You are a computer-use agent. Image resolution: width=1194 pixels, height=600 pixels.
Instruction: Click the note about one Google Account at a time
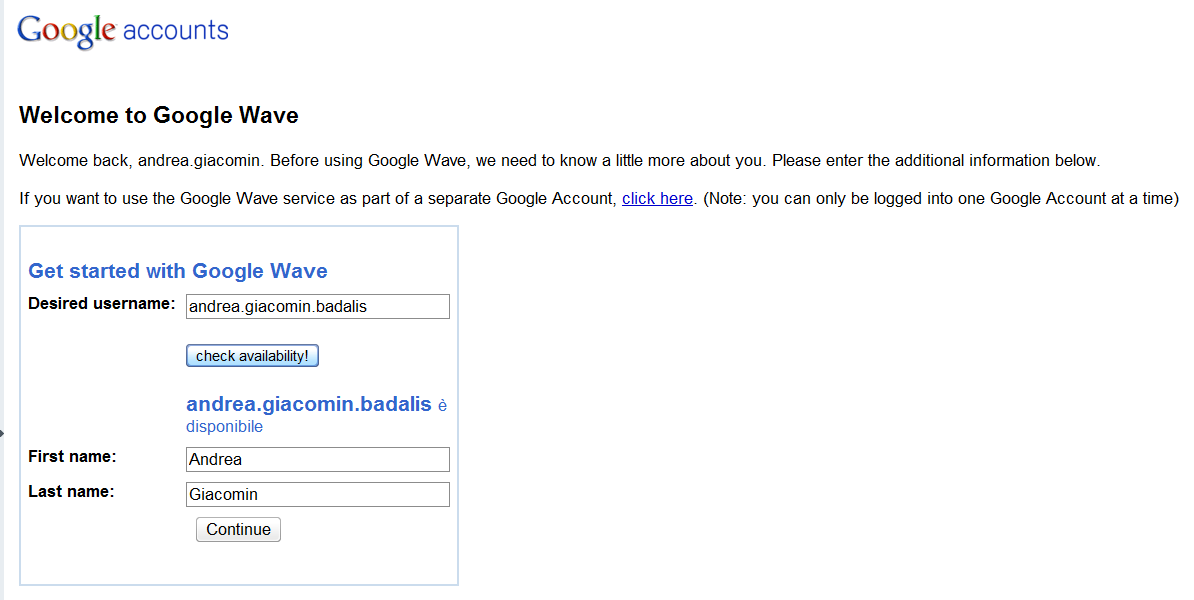940,199
